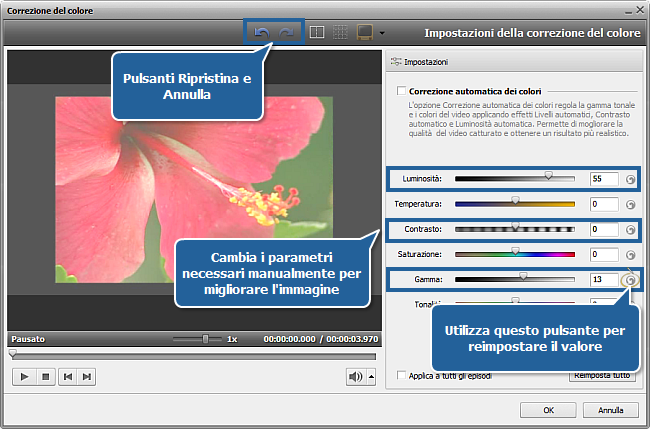Click the Saturazione slider track
The width and height of the screenshot is (650, 429).
515,254
